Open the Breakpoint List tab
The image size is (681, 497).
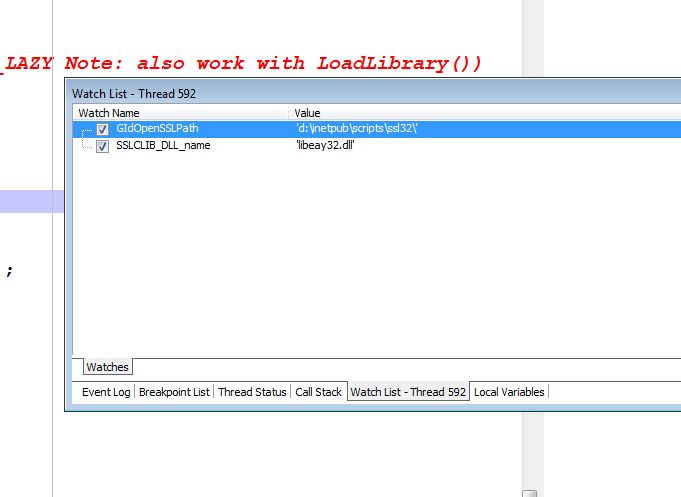point(174,392)
